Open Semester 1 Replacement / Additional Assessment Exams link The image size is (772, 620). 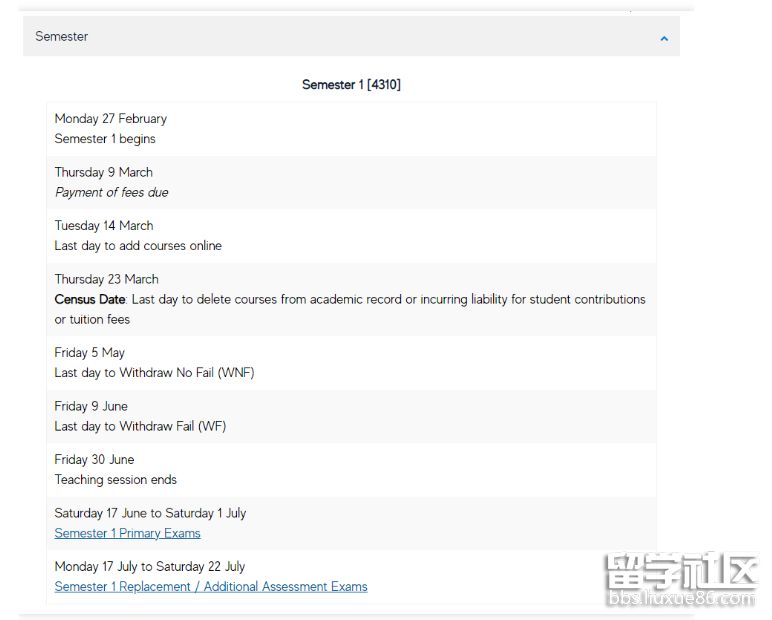click(x=211, y=586)
